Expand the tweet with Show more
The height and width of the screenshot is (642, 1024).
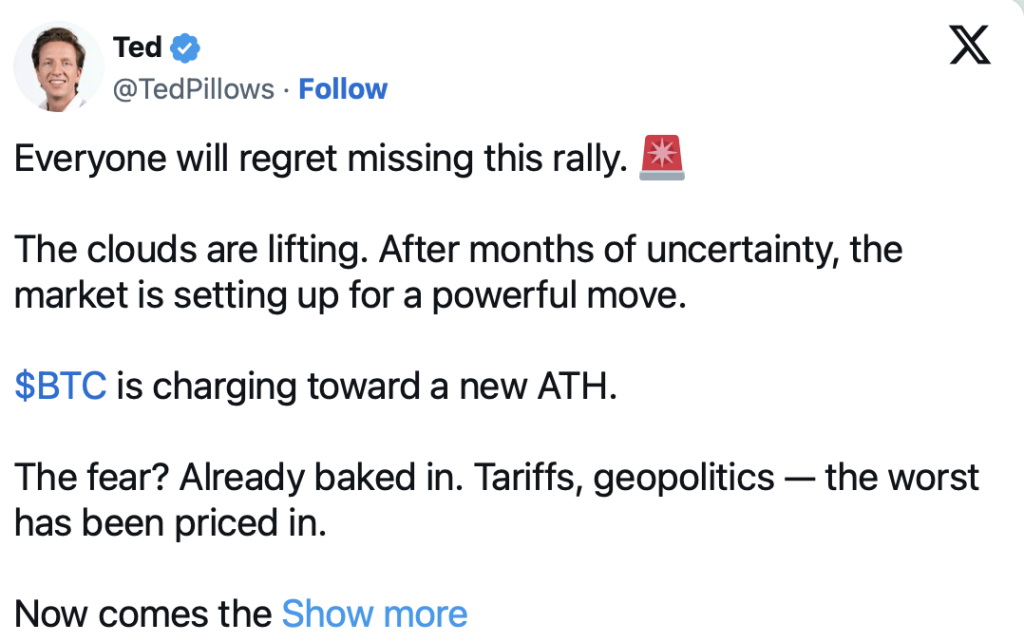374,613
